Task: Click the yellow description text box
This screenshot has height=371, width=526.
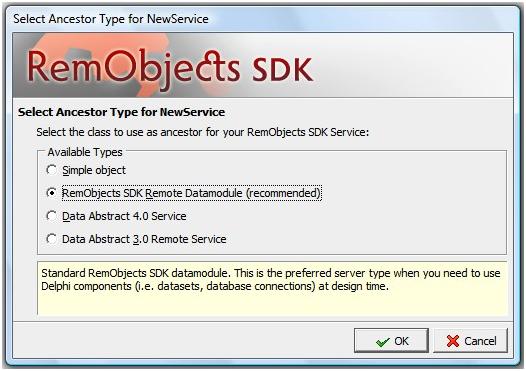Action: [272, 288]
